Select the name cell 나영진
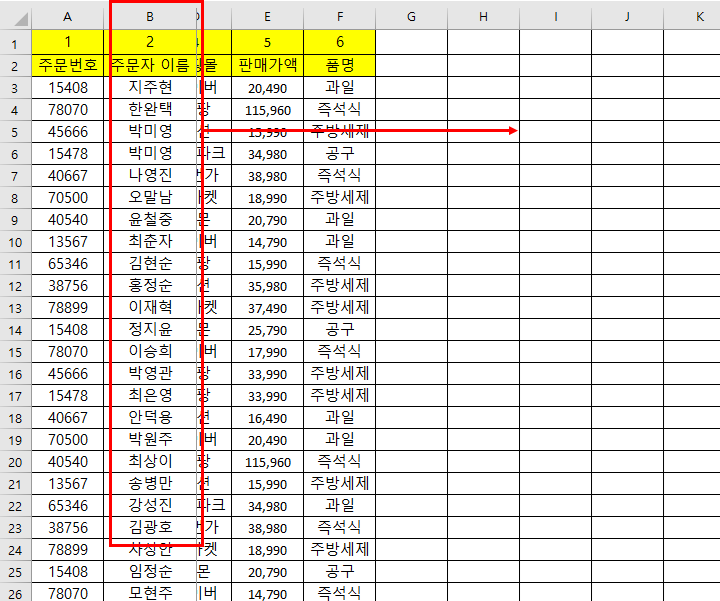This screenshot has width=720, height=601. pos(150,175)
